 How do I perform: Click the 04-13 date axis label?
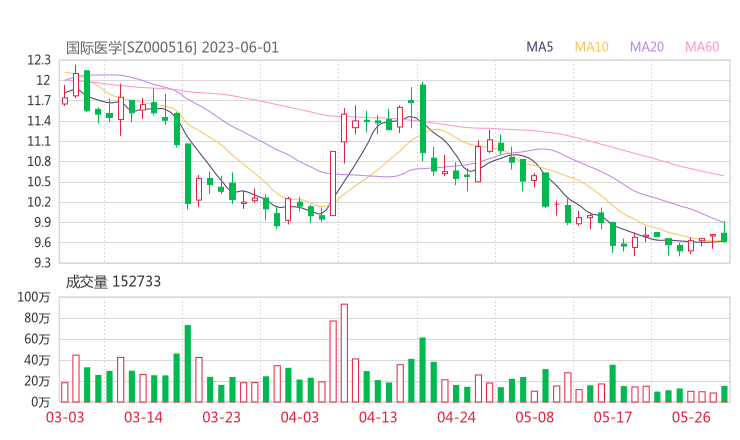378,417
